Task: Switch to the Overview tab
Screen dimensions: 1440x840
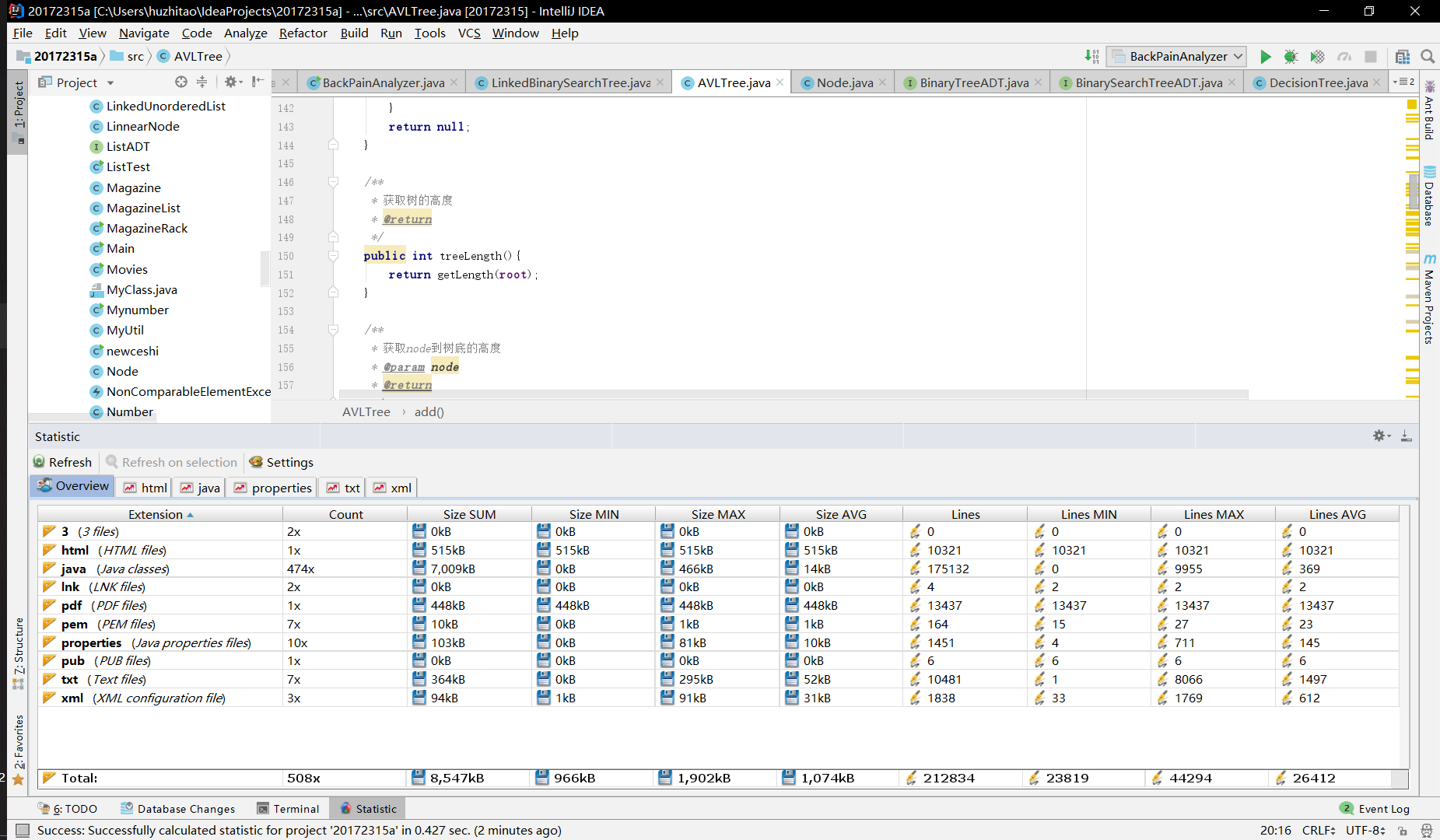Action: pyautogui.click(x=73, y=486)
